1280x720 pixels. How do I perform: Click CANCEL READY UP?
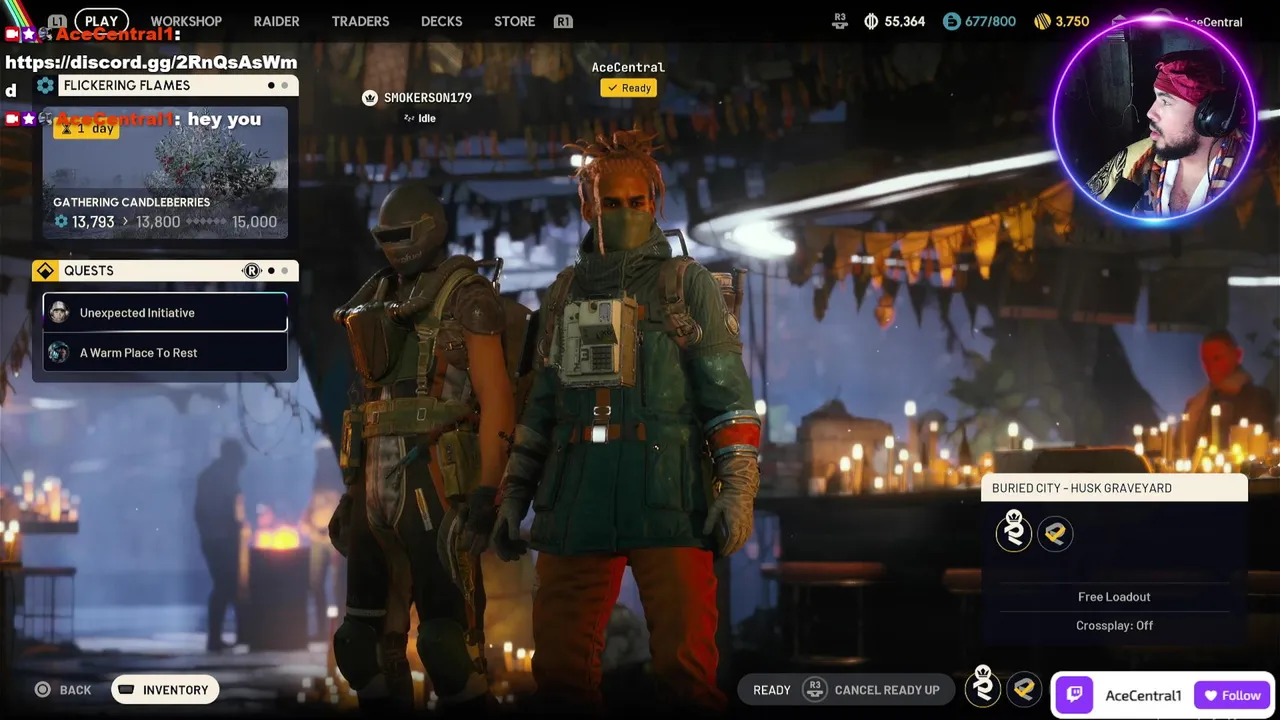point(887,690)
